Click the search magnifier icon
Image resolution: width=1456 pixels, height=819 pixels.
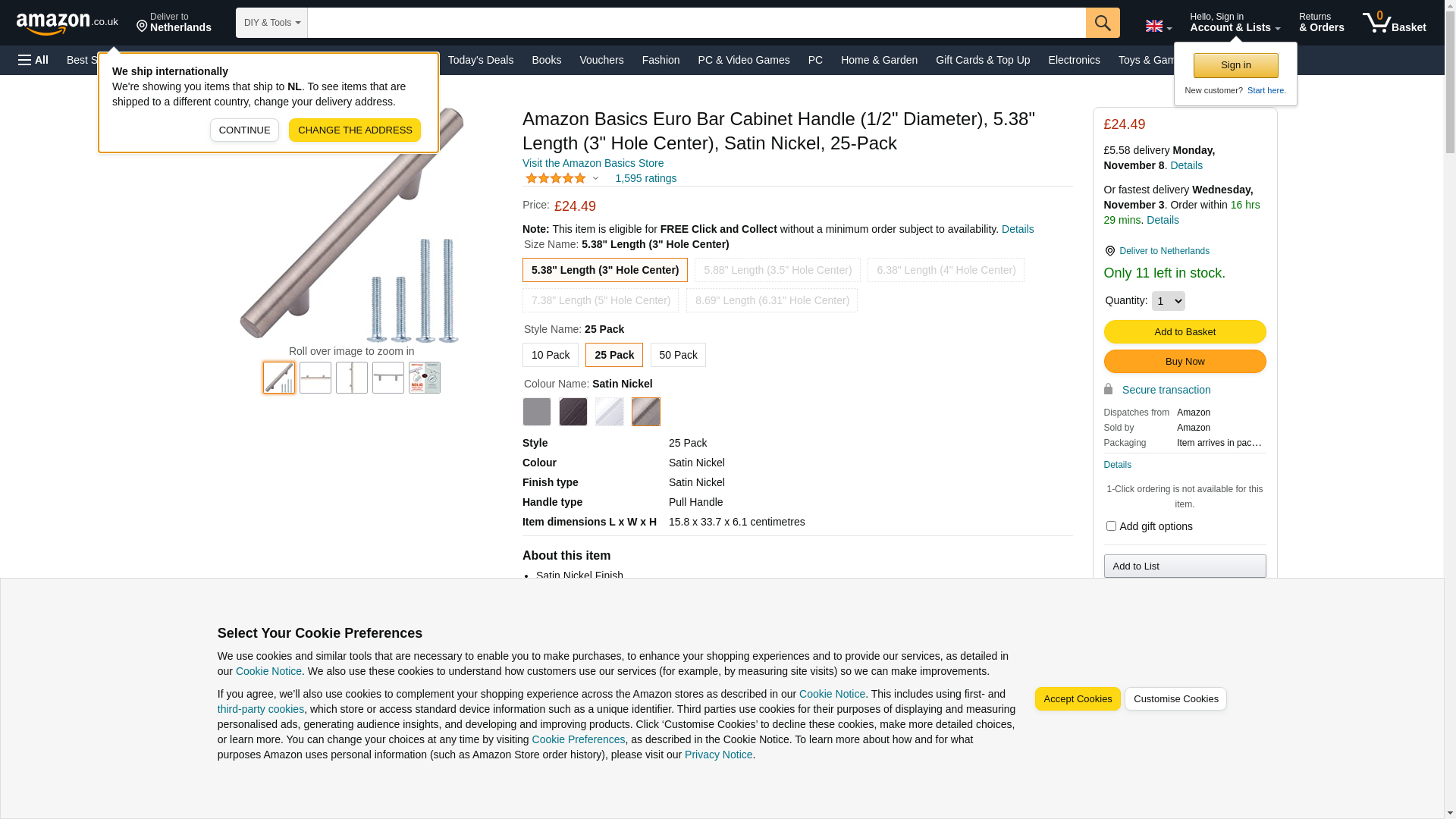1102,23
